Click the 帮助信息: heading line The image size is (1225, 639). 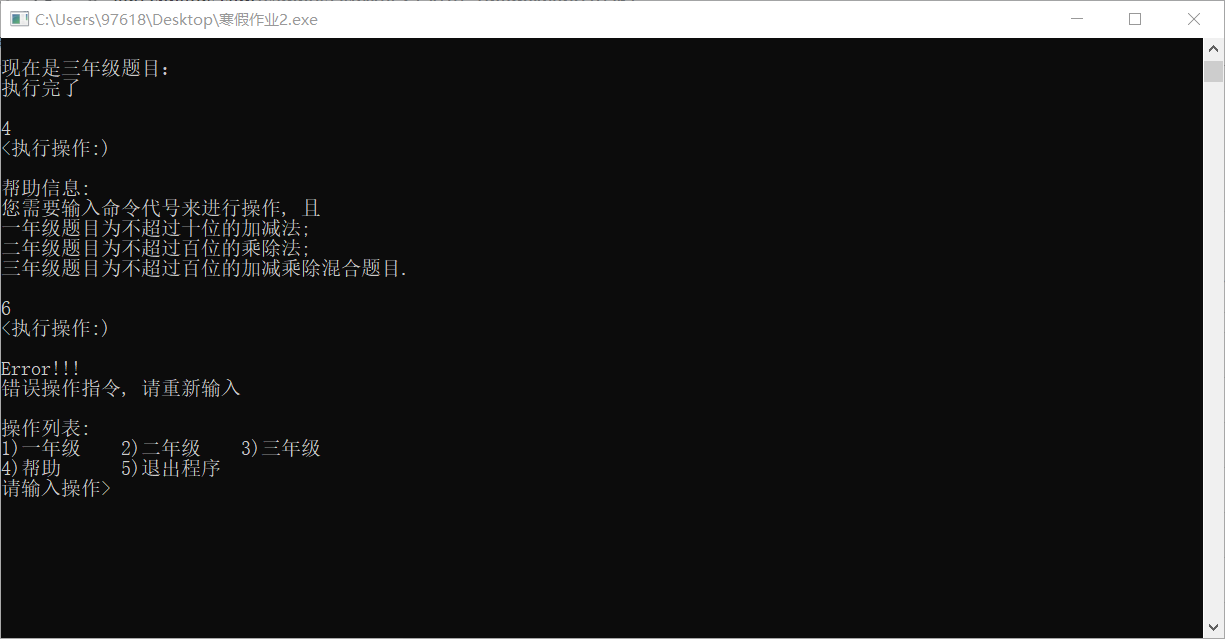[46, 189]
